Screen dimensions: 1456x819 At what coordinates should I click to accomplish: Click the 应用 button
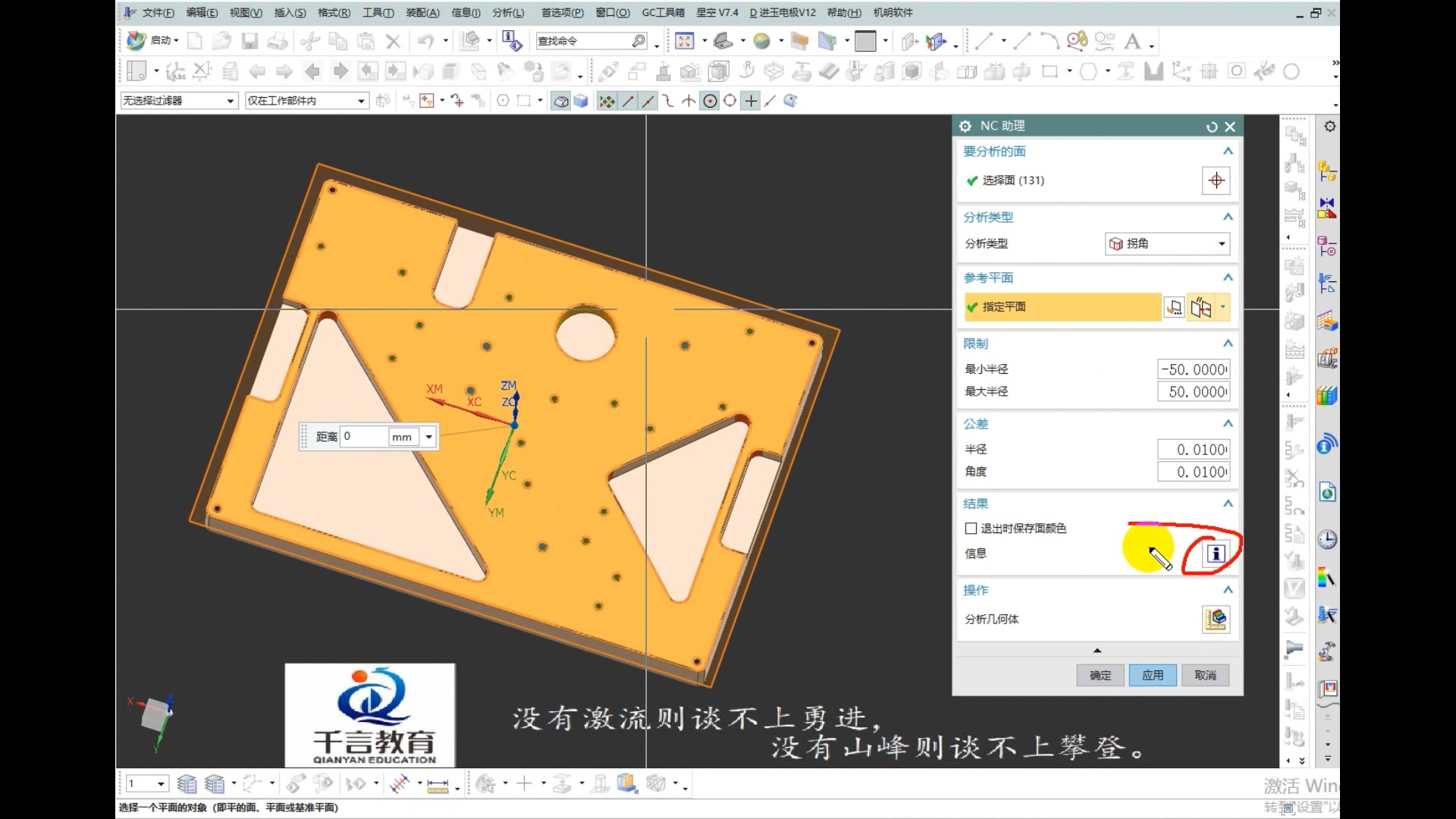tap(1152, 675)
